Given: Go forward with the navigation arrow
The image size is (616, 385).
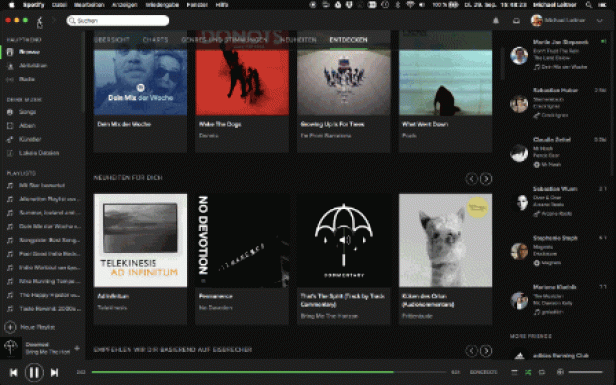Looking at the screenshot, I should (x=54, y=20).
